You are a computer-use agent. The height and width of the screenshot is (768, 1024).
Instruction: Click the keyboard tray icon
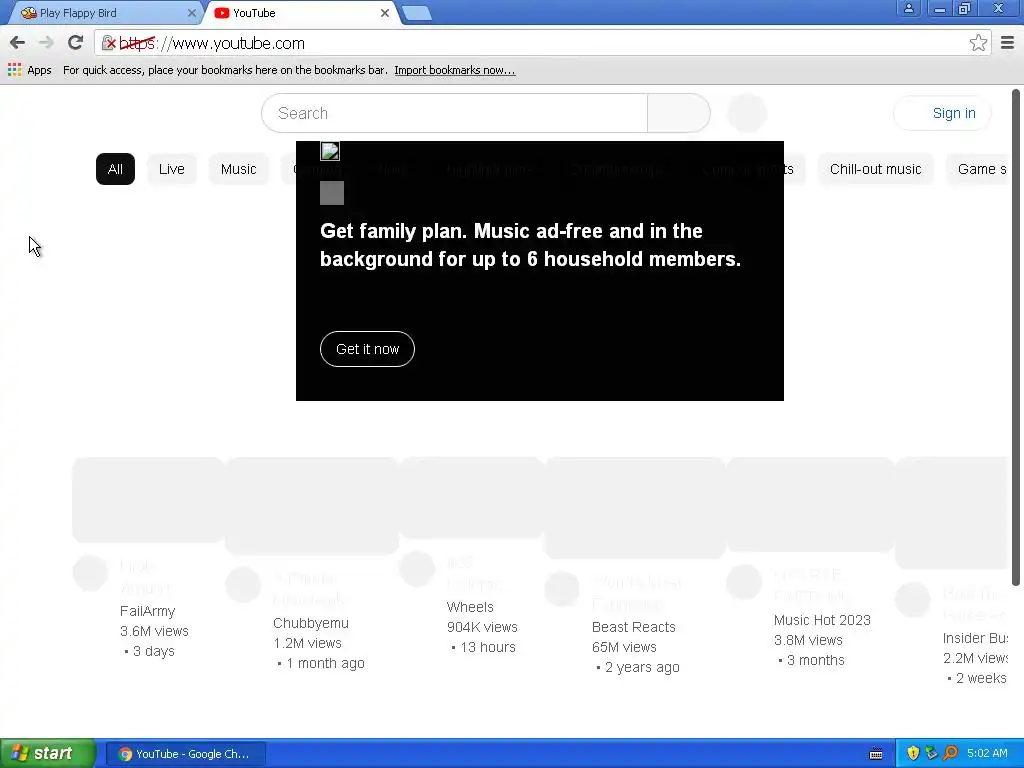point(876,754)
